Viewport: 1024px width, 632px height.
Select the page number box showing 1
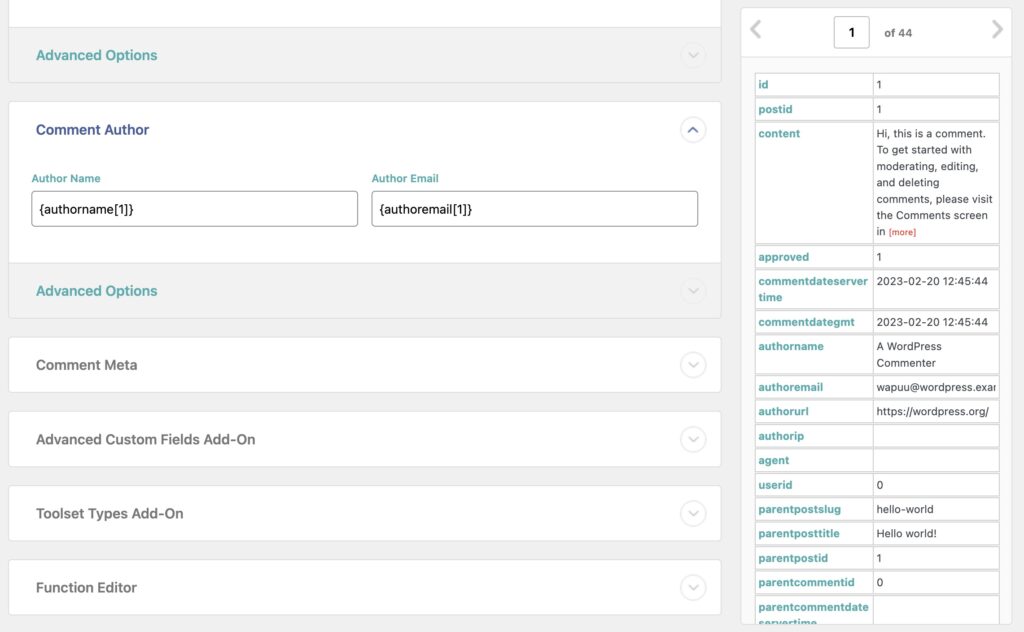point(851,31)
